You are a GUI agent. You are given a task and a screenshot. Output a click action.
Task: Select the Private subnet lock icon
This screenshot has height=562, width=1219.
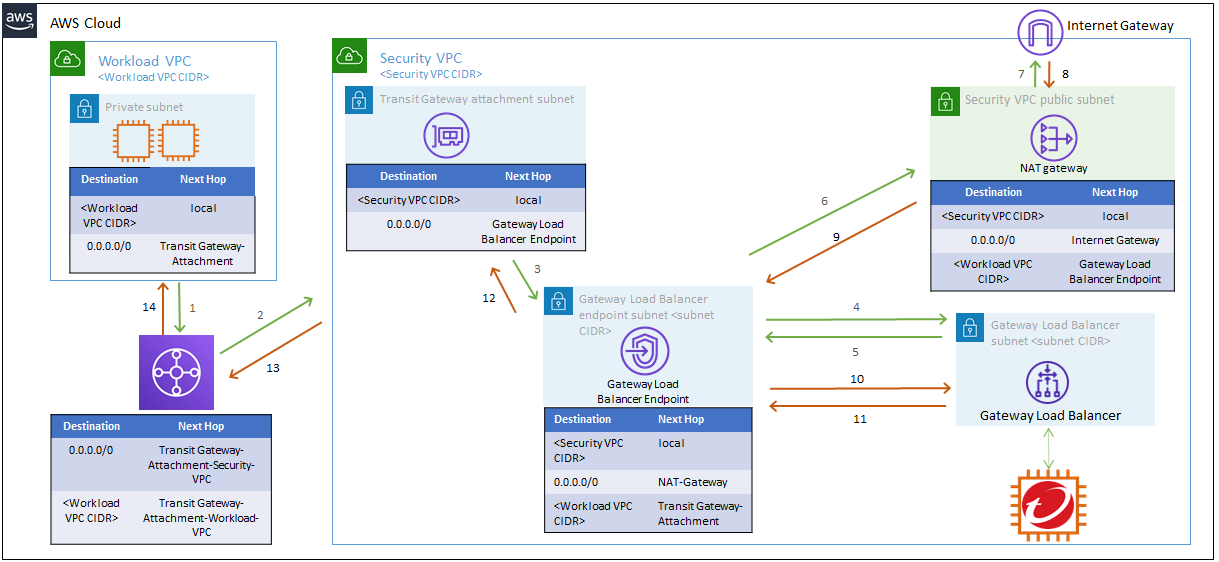[85, 107]
